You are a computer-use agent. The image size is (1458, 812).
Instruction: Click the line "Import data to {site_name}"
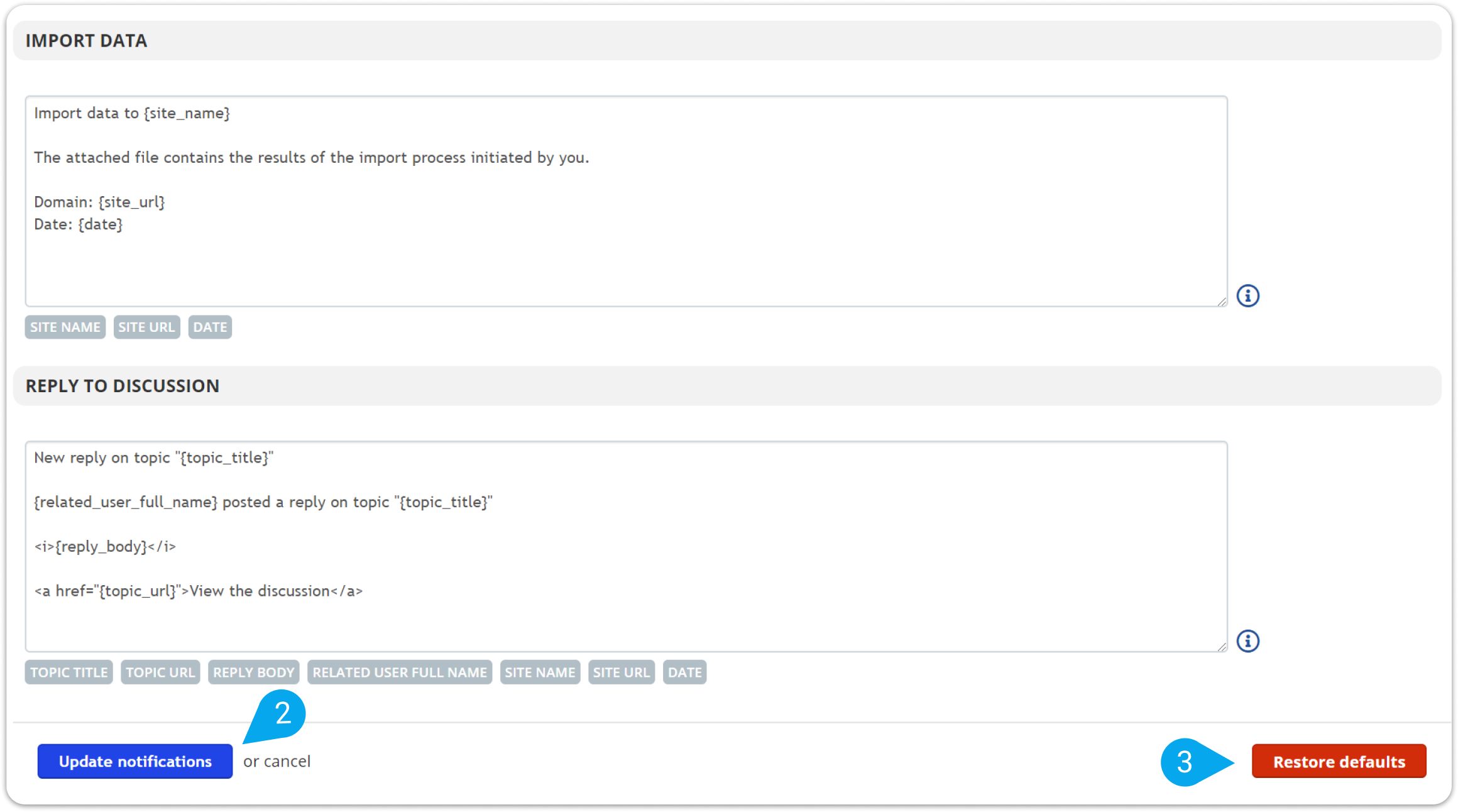(132, 113)
